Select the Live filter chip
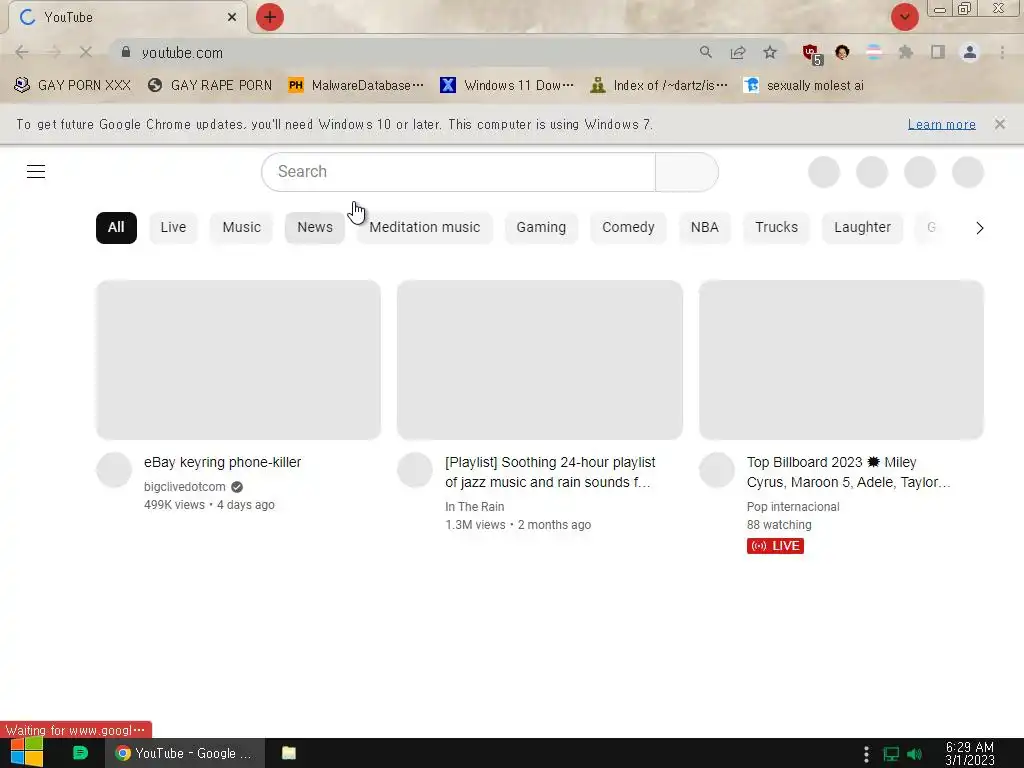Screen dimensions: 1024x768 [x=173, y=227]
